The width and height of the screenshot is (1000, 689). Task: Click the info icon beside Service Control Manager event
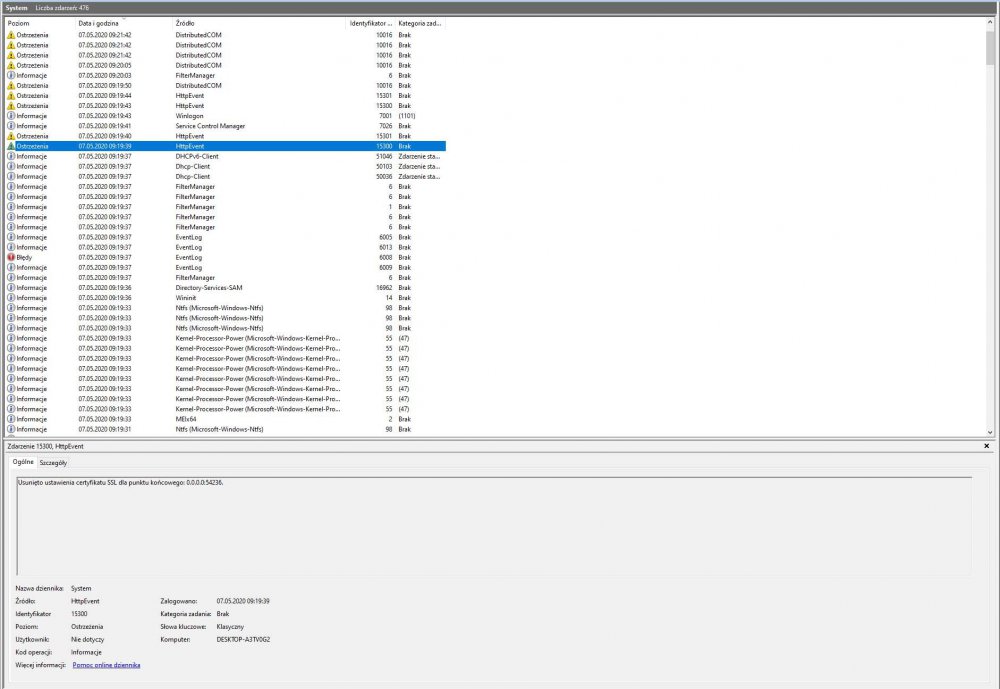coord(11,126)
